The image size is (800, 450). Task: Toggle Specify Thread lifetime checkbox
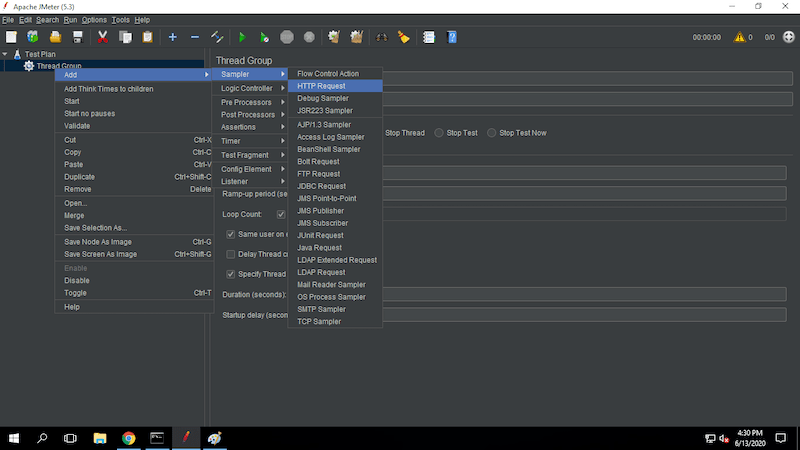(x=231, y=274)
